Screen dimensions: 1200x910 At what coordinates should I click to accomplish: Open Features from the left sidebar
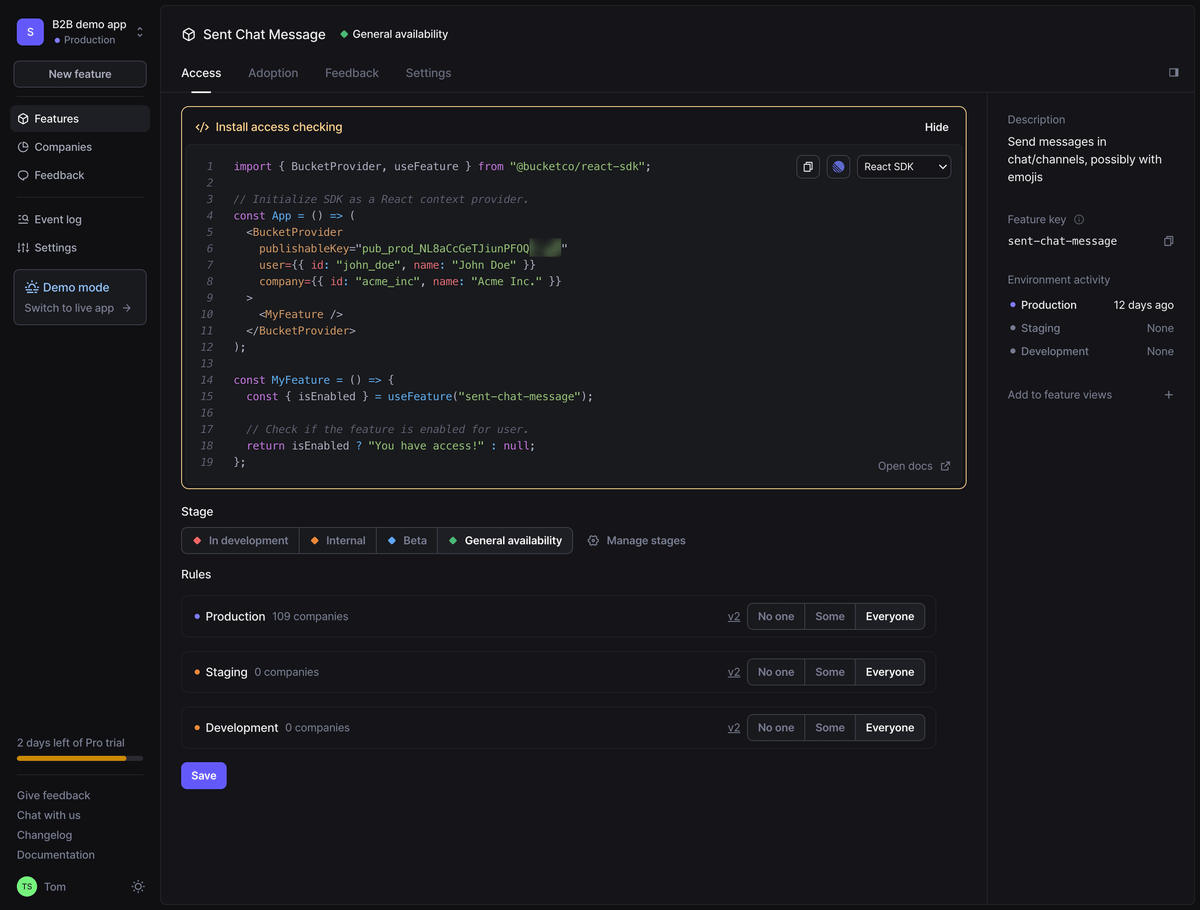(x=80, y=119)
